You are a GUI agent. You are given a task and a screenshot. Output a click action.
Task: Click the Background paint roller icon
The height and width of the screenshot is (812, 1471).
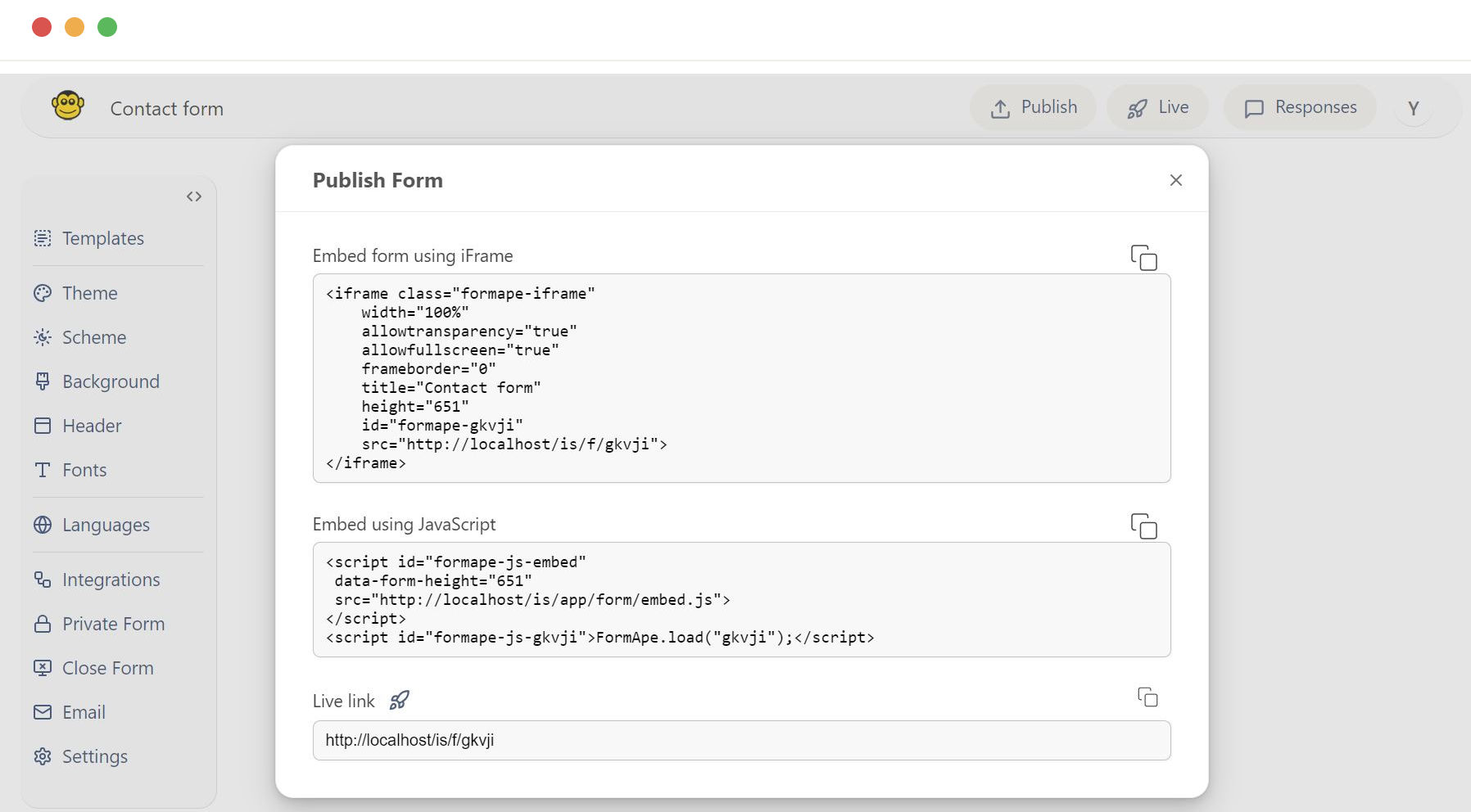[43, 381]
